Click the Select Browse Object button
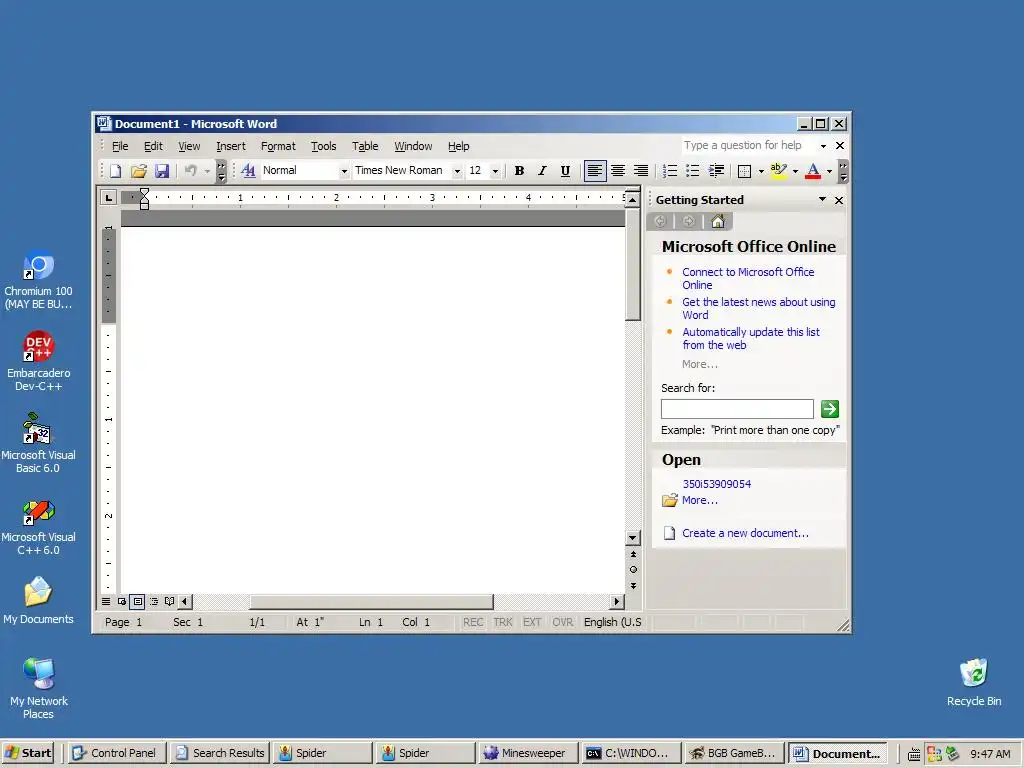The image size is (1024, 768). coord(633,569)
